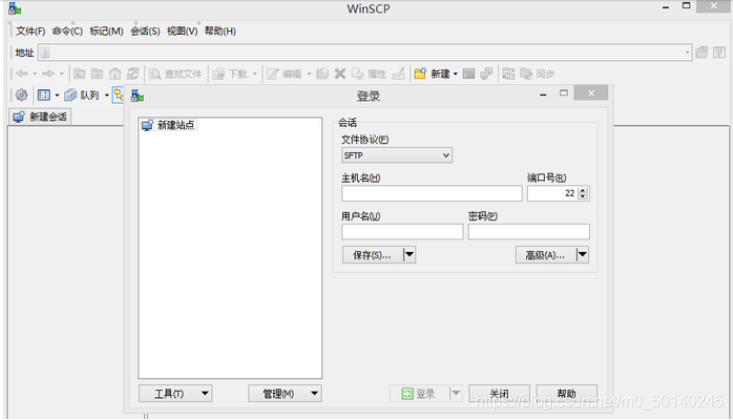
Task: Click the 下载 download toolbar button
Action: coord(230,74)
